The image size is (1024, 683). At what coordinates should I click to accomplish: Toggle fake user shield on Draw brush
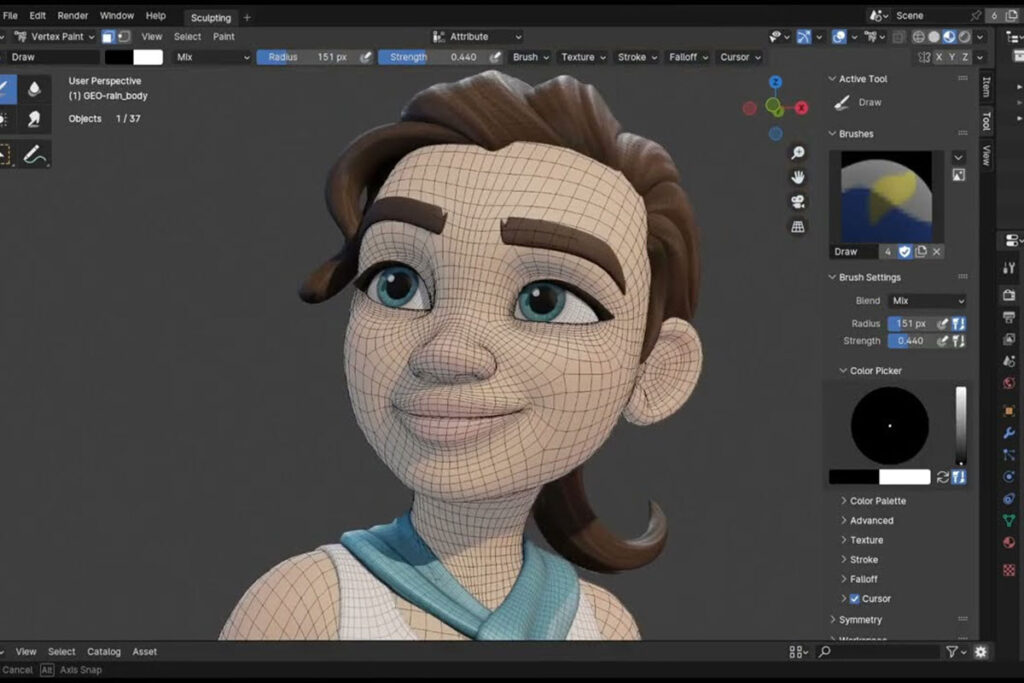pos(904,251)
